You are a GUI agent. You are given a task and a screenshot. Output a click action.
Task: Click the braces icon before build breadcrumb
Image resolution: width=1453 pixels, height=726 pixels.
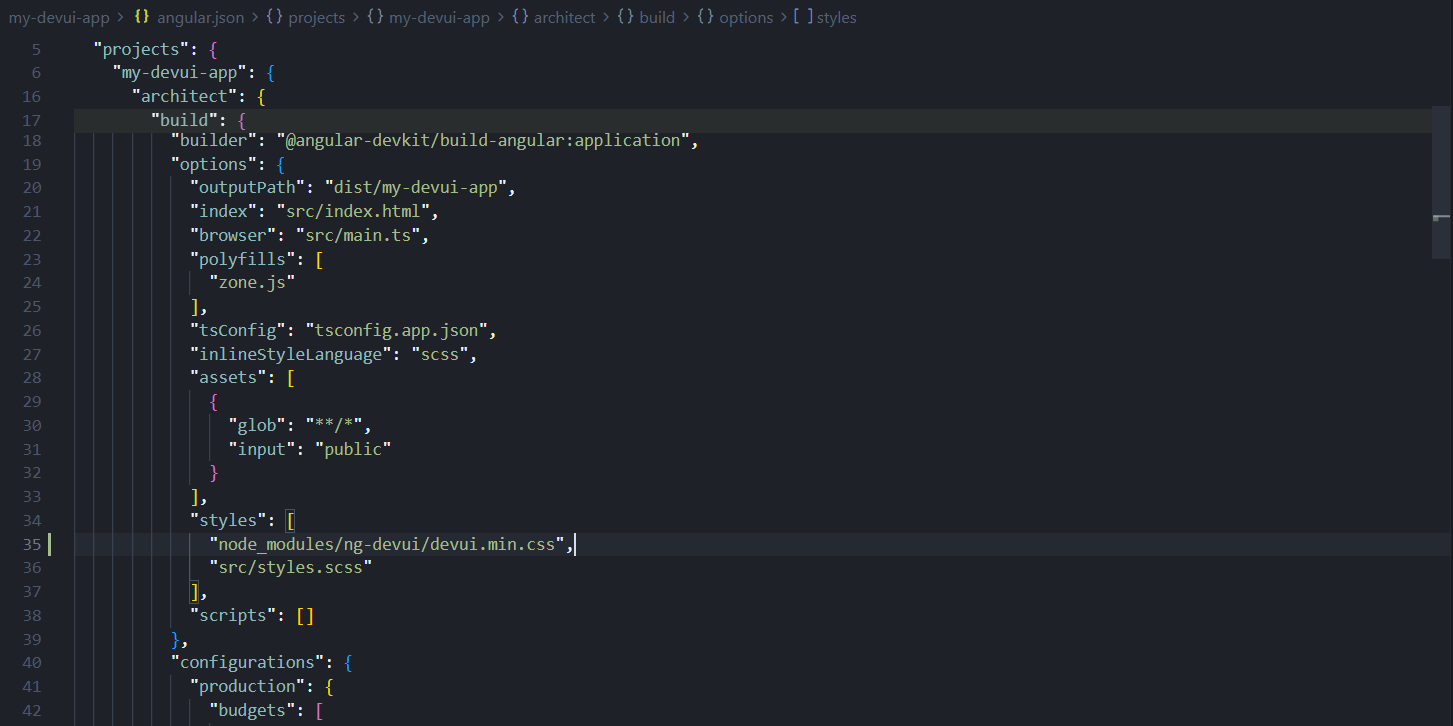[x=625, y=17]
